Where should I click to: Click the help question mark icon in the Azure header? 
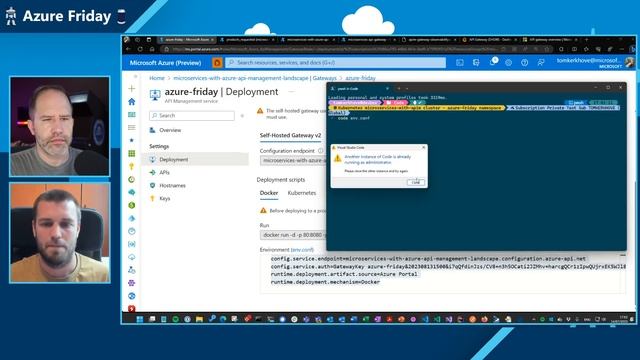[524, 62]
